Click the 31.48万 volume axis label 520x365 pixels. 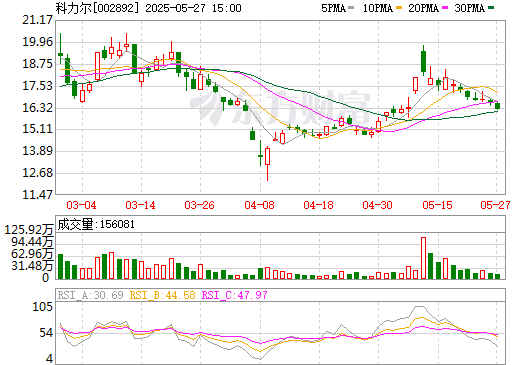pos(32,266)
